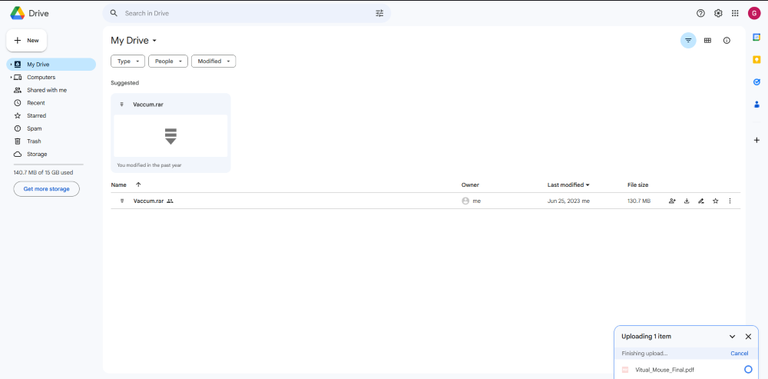Open the Modified filter dropdown
This screenshot has width=768, height=379.
214,61
